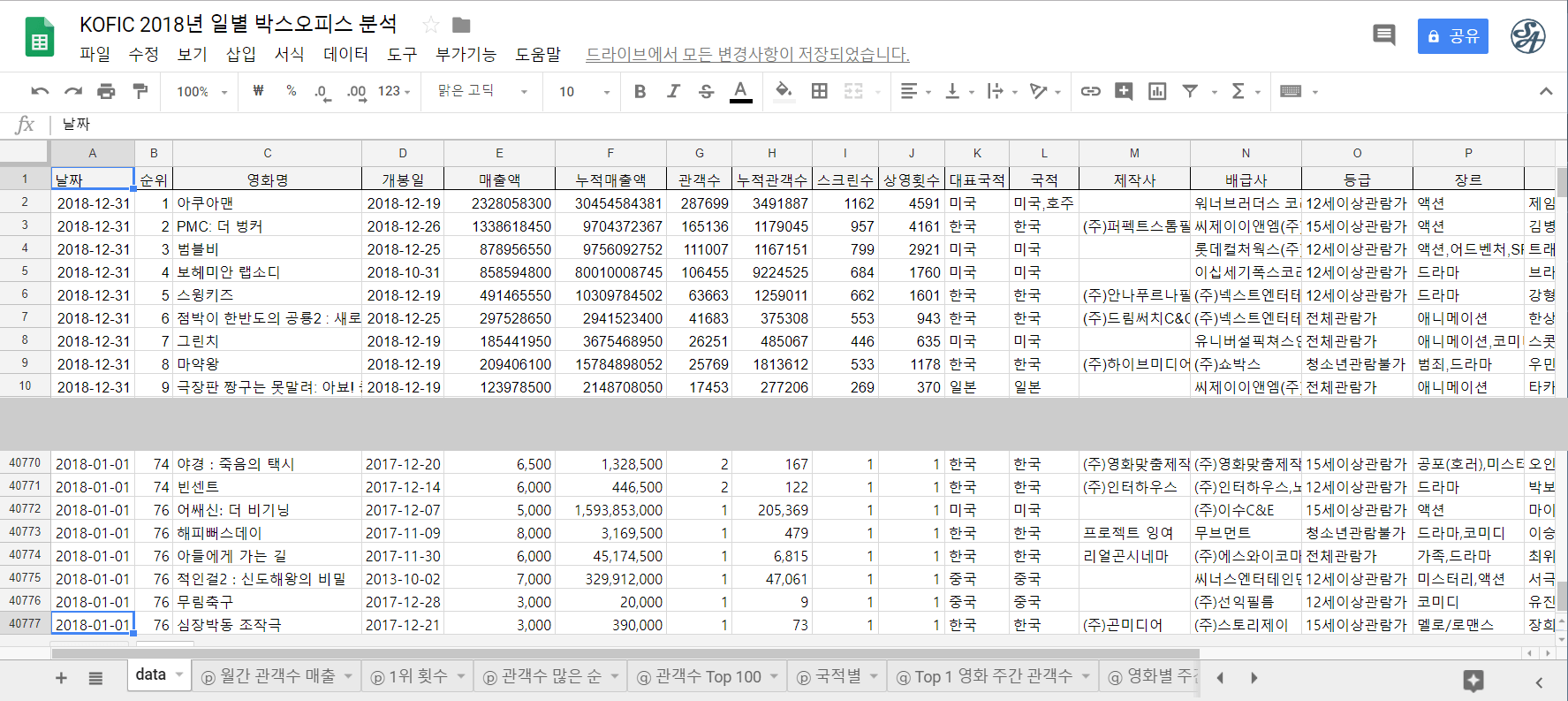Toggle italic formatting
Image resolution: width=1568 pixels, height=701 pixels.
pyautogui.click(x=673, y=91)
